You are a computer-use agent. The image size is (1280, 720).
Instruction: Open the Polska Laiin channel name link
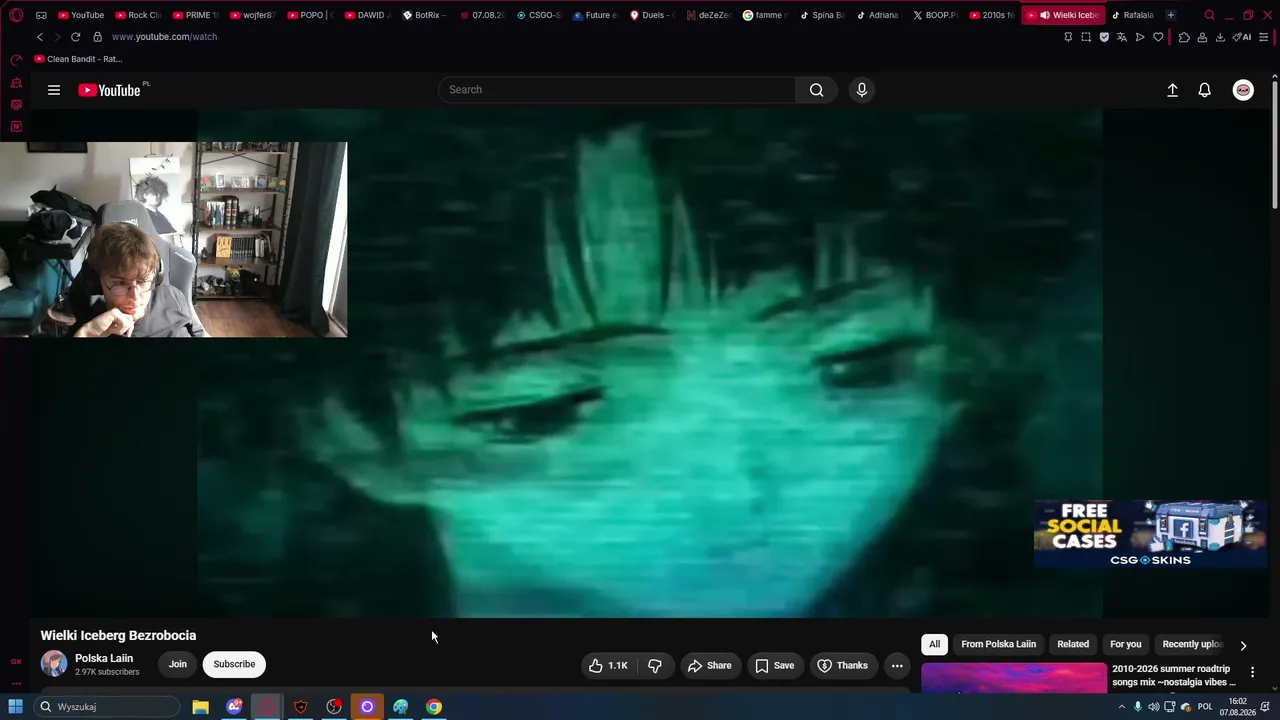pyautogui.click(x=104, y=658)
